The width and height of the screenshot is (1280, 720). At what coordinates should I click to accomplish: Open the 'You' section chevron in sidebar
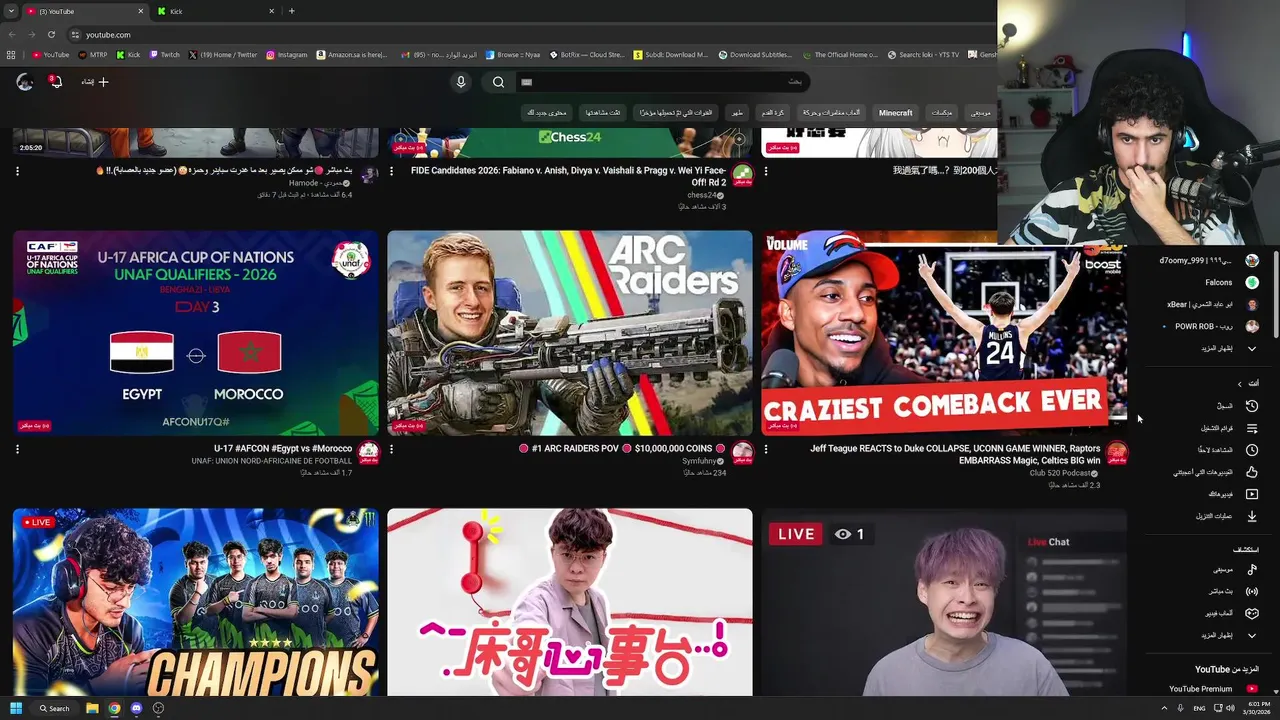click(x=1240, y=384)
